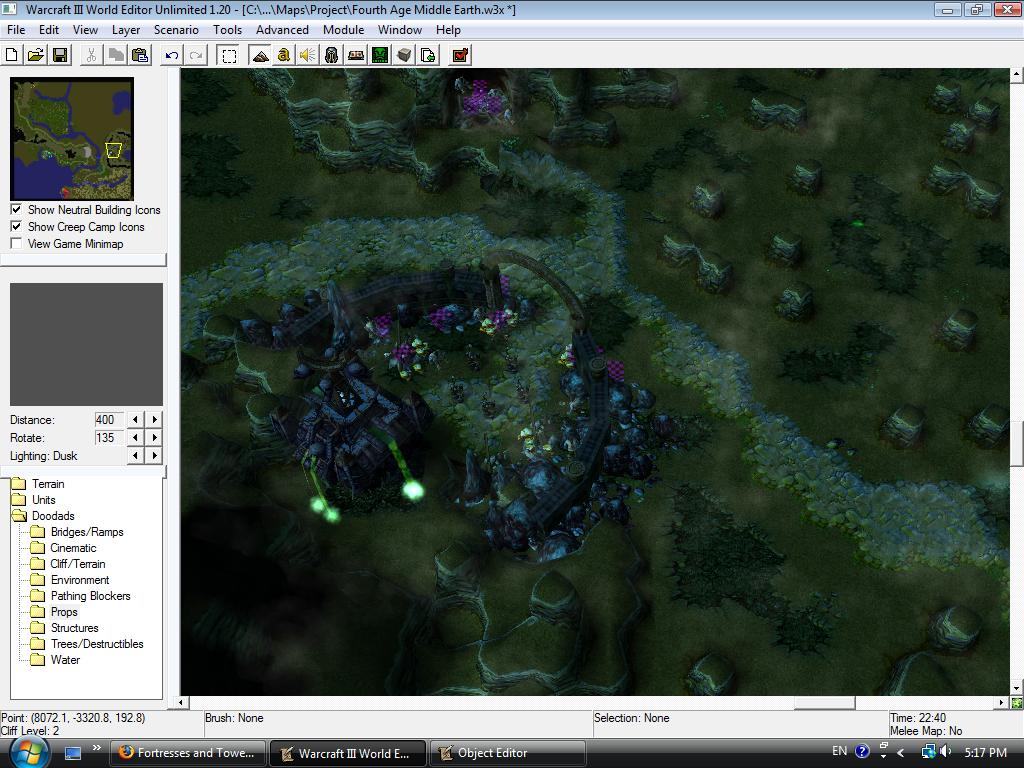Click the Copy toolbar icon
Screen dimensions: 1024x768
[116, 56]
